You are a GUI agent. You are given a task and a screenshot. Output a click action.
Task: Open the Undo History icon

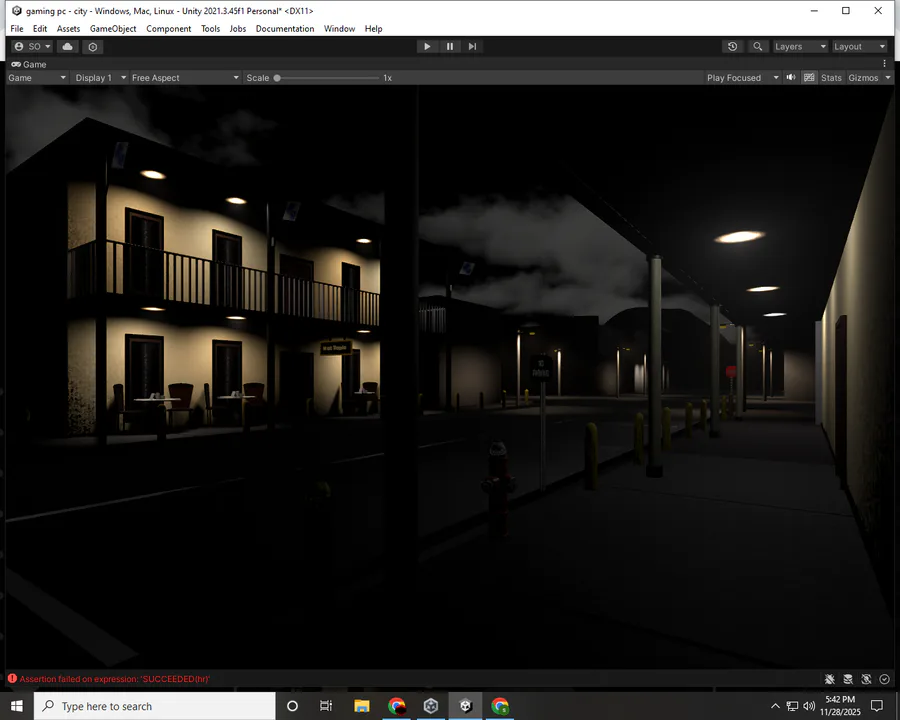[x=732, y=47]
